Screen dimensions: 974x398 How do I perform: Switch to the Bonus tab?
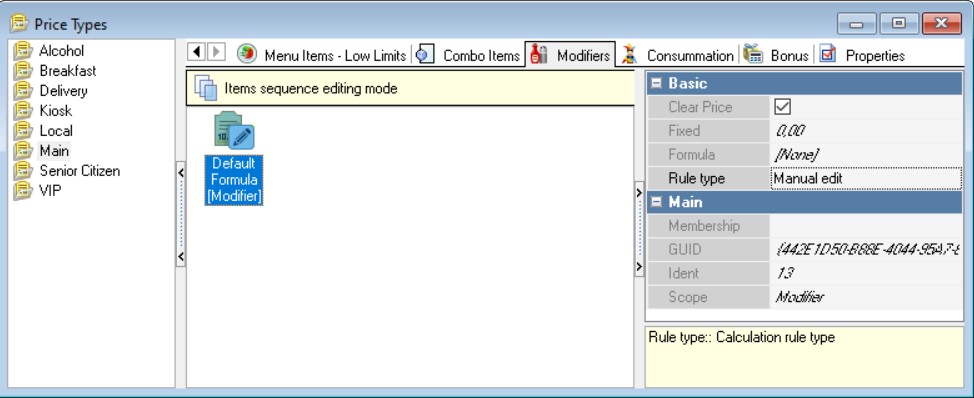point(776,55)
